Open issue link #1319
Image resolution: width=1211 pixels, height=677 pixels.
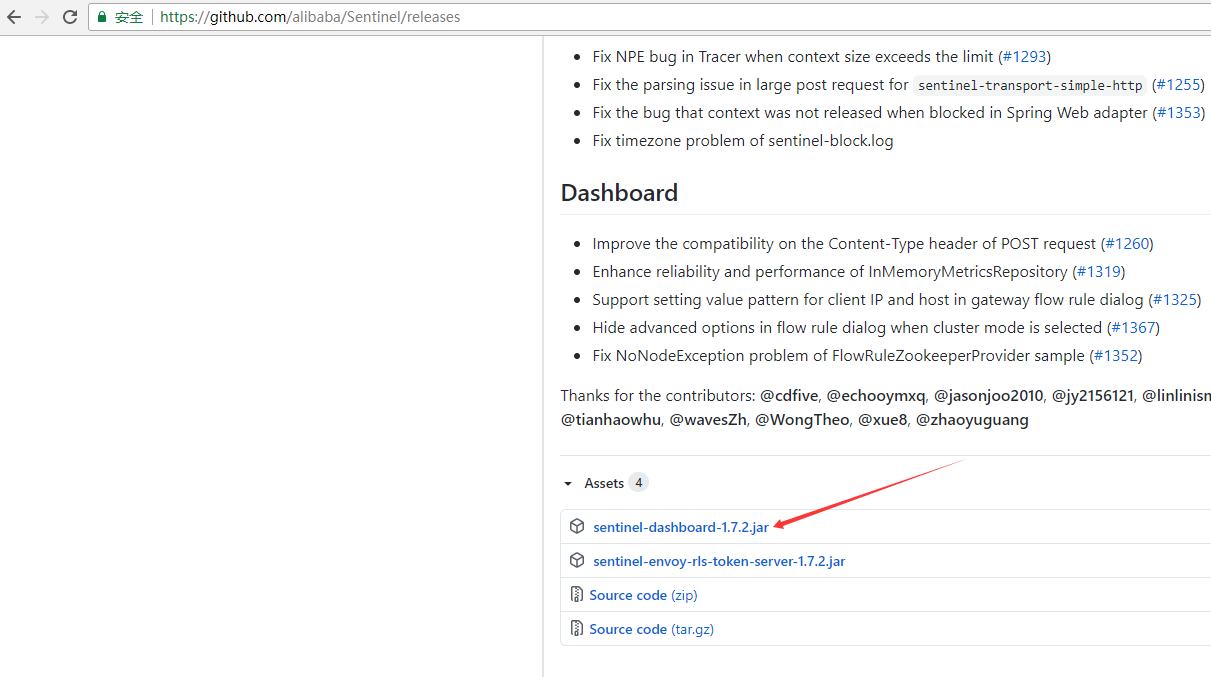[1099, 272]
